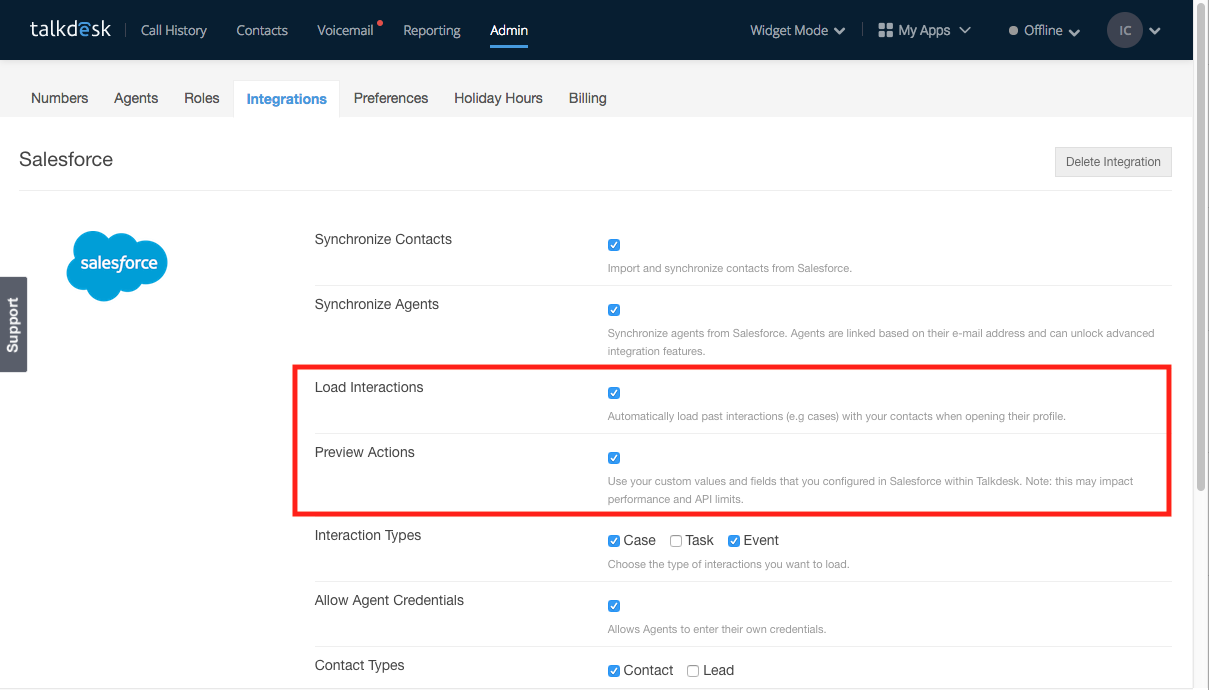Toggle the Synchronize Contacts checkbox
This screenshot has height=690, width=1209.
[614, 245]
